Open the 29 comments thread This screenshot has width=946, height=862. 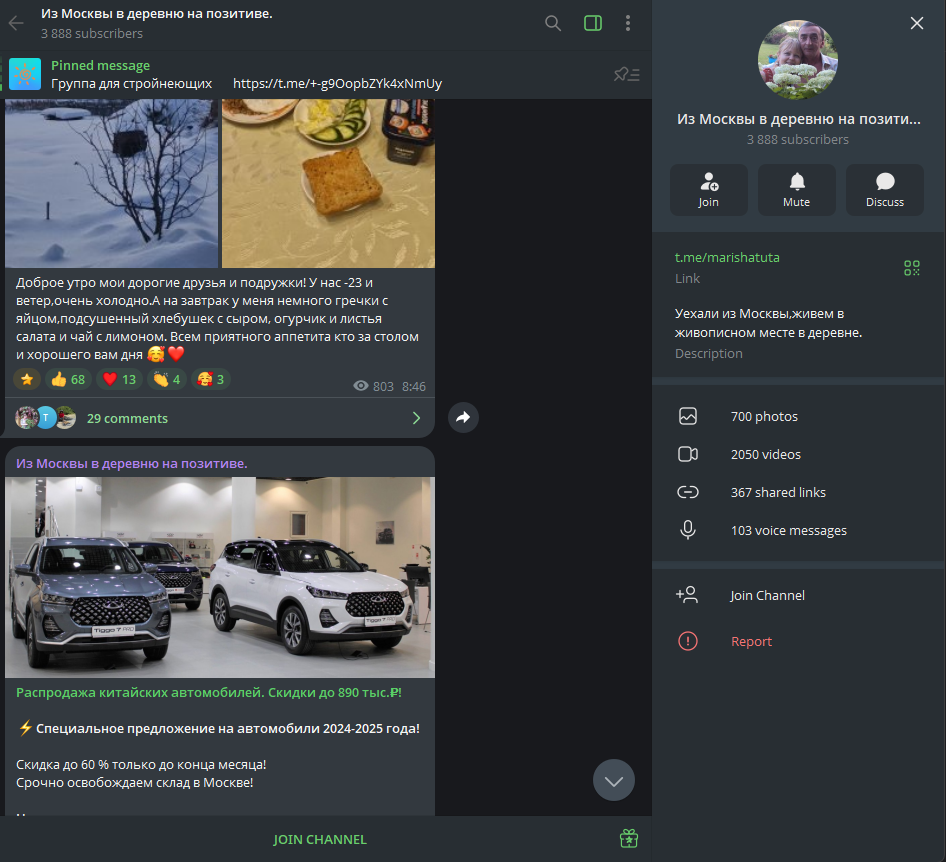point(220,418)
